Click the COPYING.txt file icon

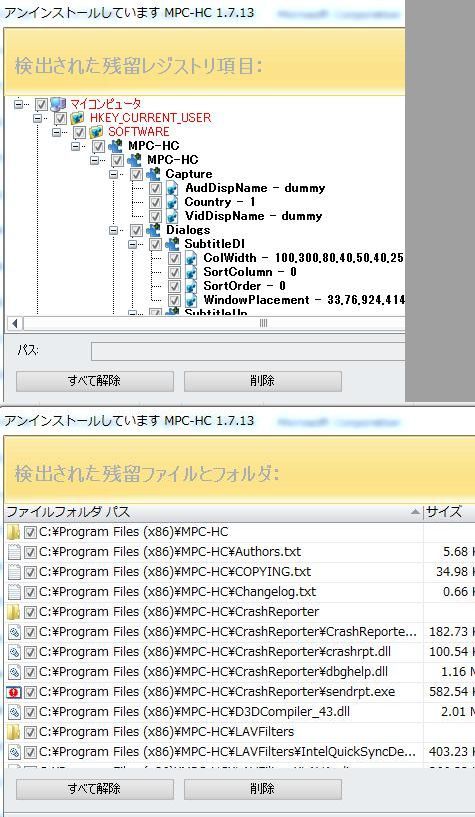pos(15,572)
